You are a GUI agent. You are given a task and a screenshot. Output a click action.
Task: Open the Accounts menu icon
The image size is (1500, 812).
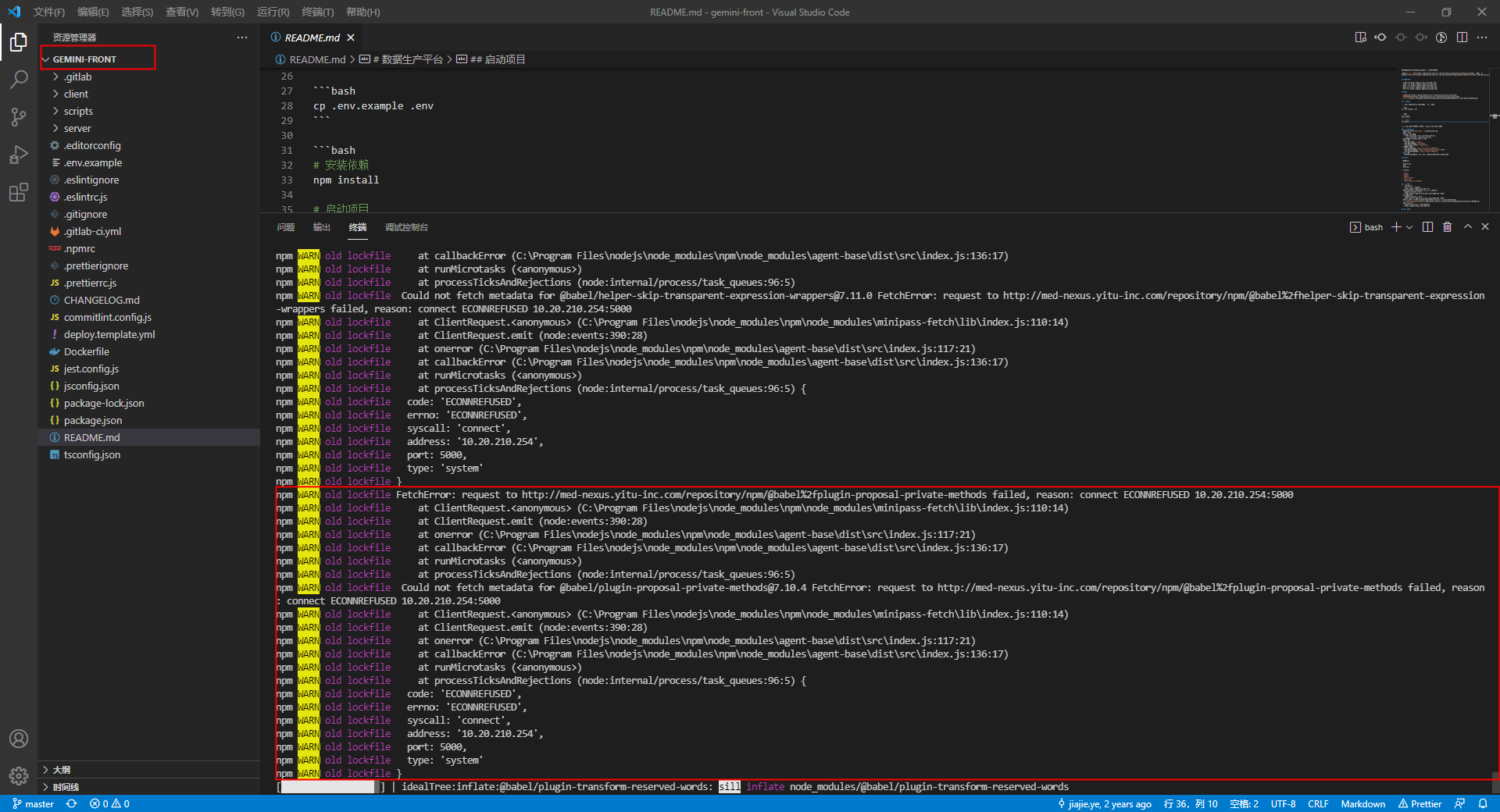19,739
